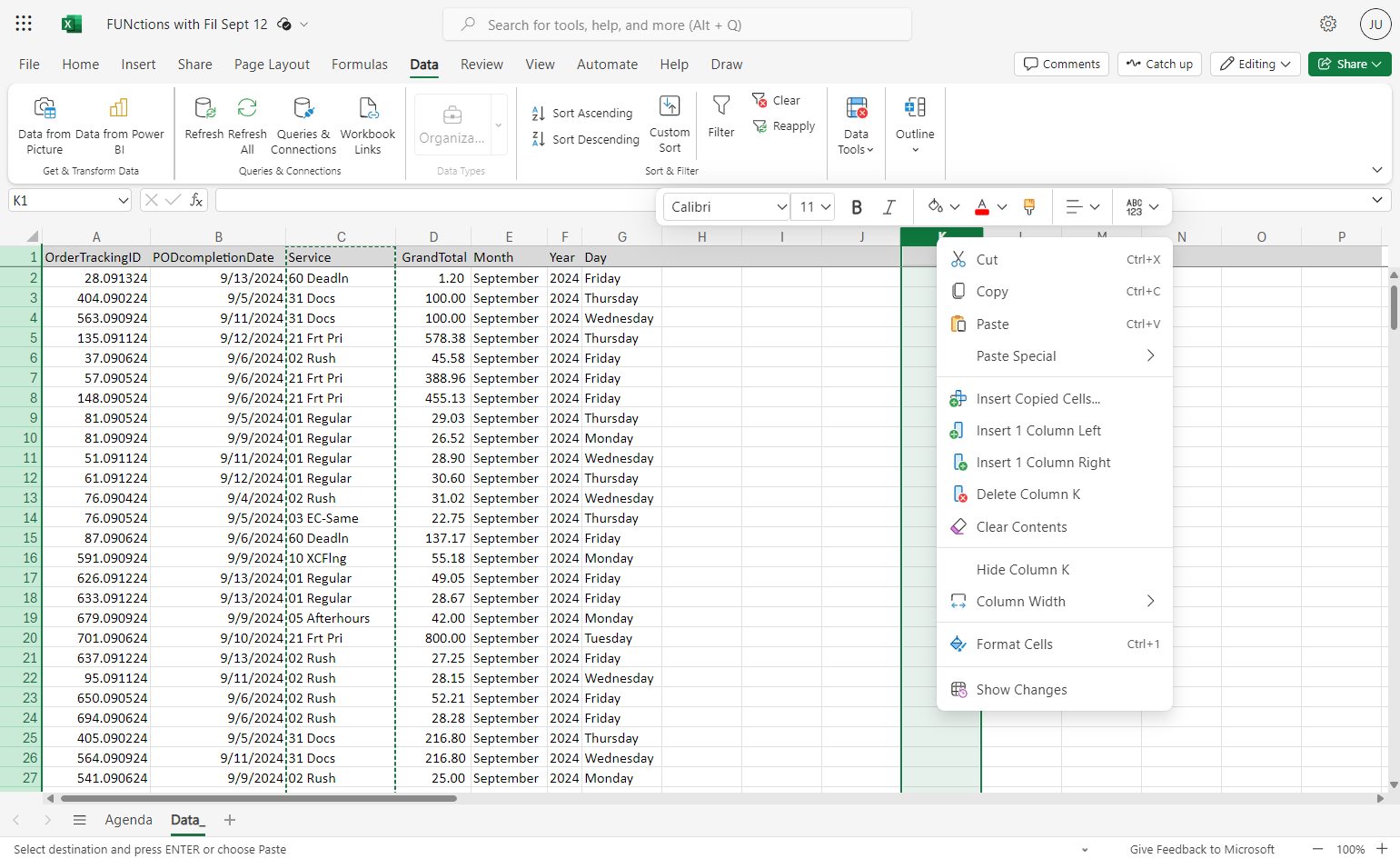The image size is (1400, 859).
Task: Click Refresh All icon
Action: tap(247, 126)
